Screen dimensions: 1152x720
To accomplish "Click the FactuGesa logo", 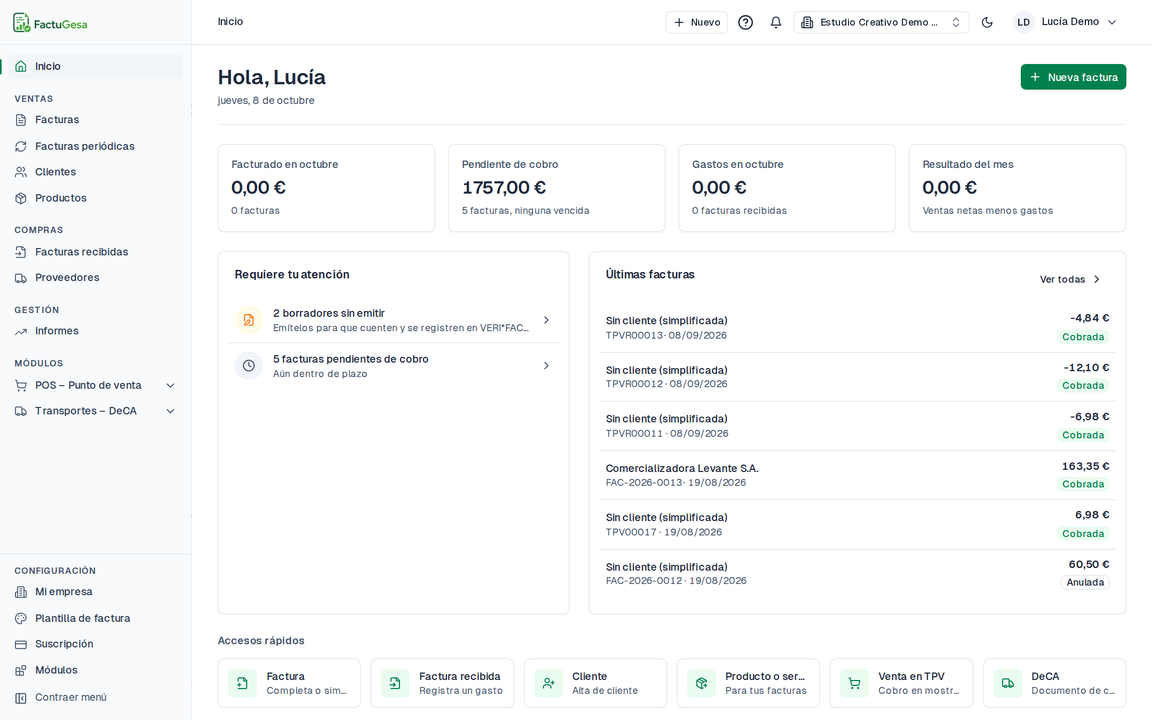I will tap(50, 23).
